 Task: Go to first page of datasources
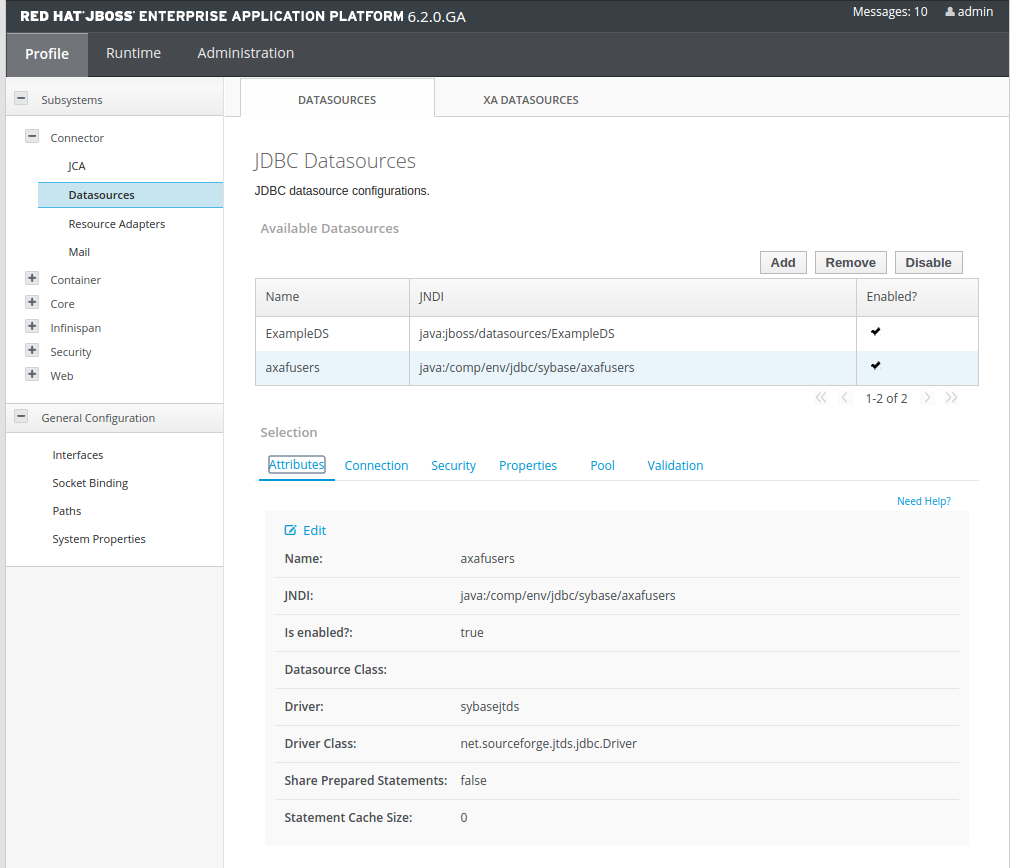(821, 398)
